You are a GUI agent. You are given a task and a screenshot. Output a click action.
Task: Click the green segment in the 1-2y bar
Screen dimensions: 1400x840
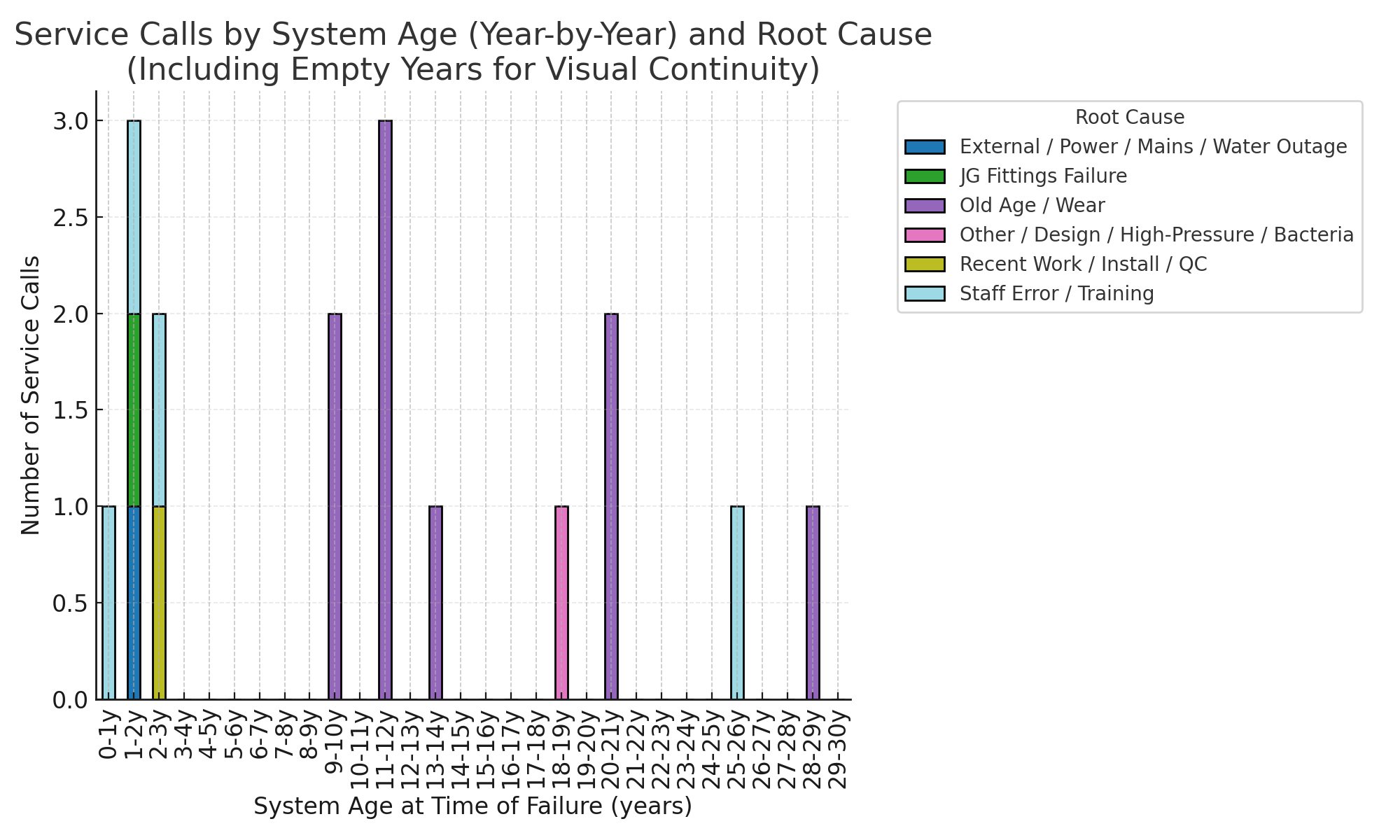pyautogui.click(x=134, y=409)
